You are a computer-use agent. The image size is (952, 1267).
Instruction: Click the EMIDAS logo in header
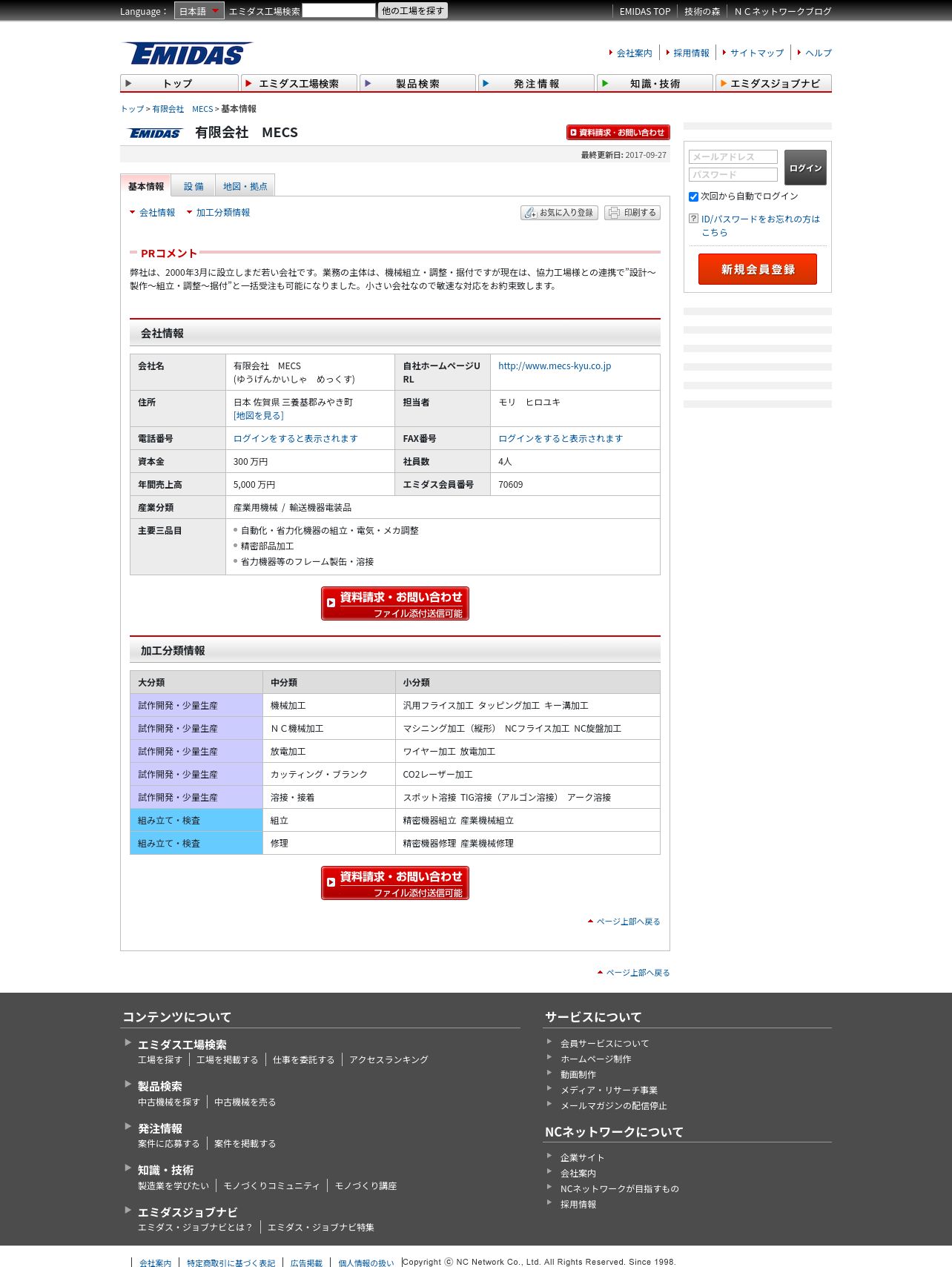pos(188,53)
